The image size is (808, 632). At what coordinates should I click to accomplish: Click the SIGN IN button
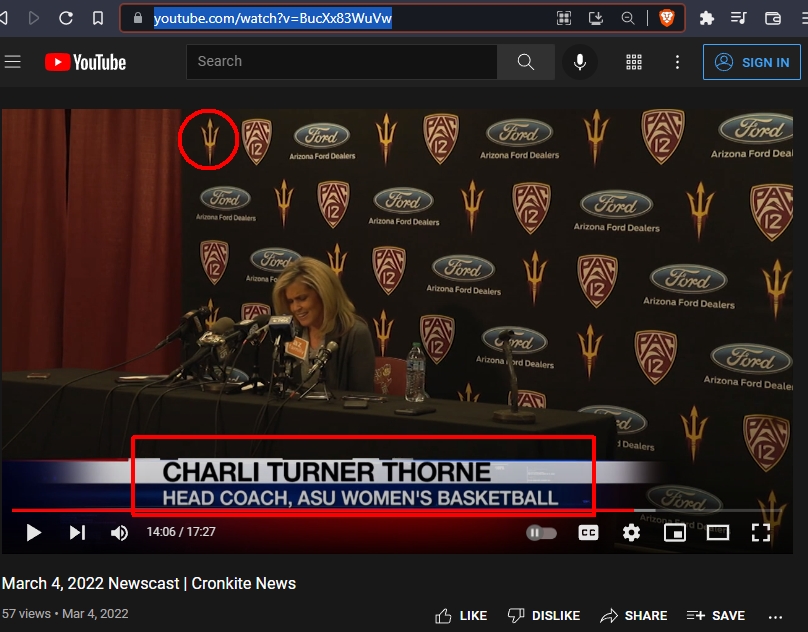click(x=752, y=62)
